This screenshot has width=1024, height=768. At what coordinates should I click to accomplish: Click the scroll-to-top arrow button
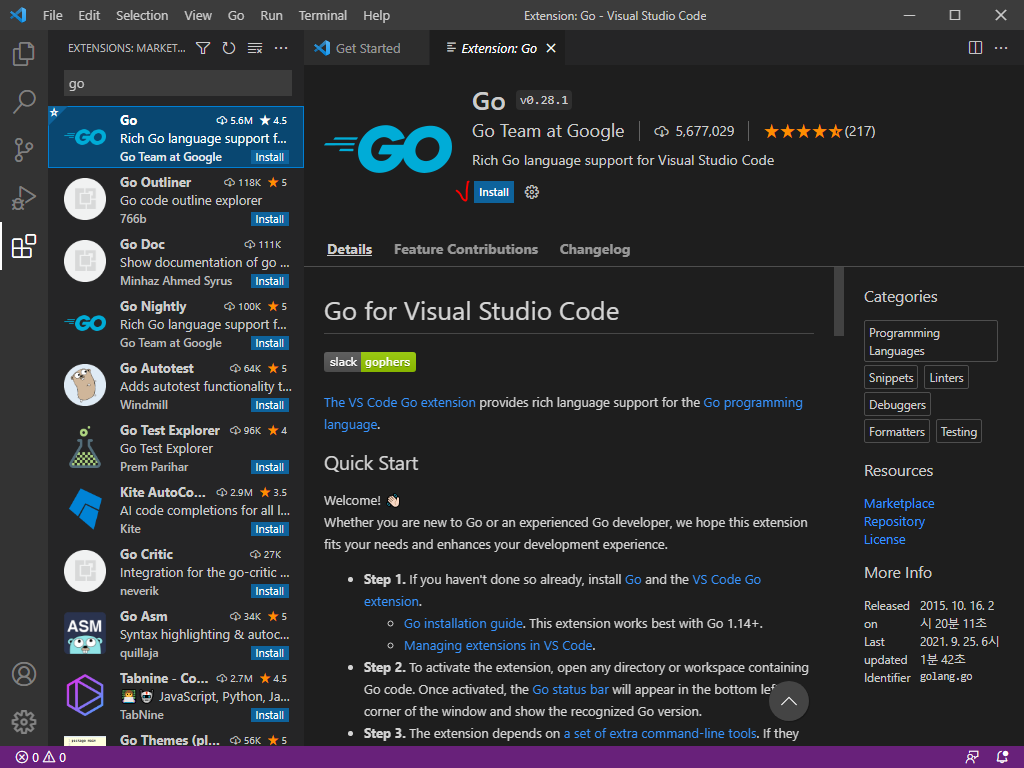pyautogui.click(x=788, y=701)
